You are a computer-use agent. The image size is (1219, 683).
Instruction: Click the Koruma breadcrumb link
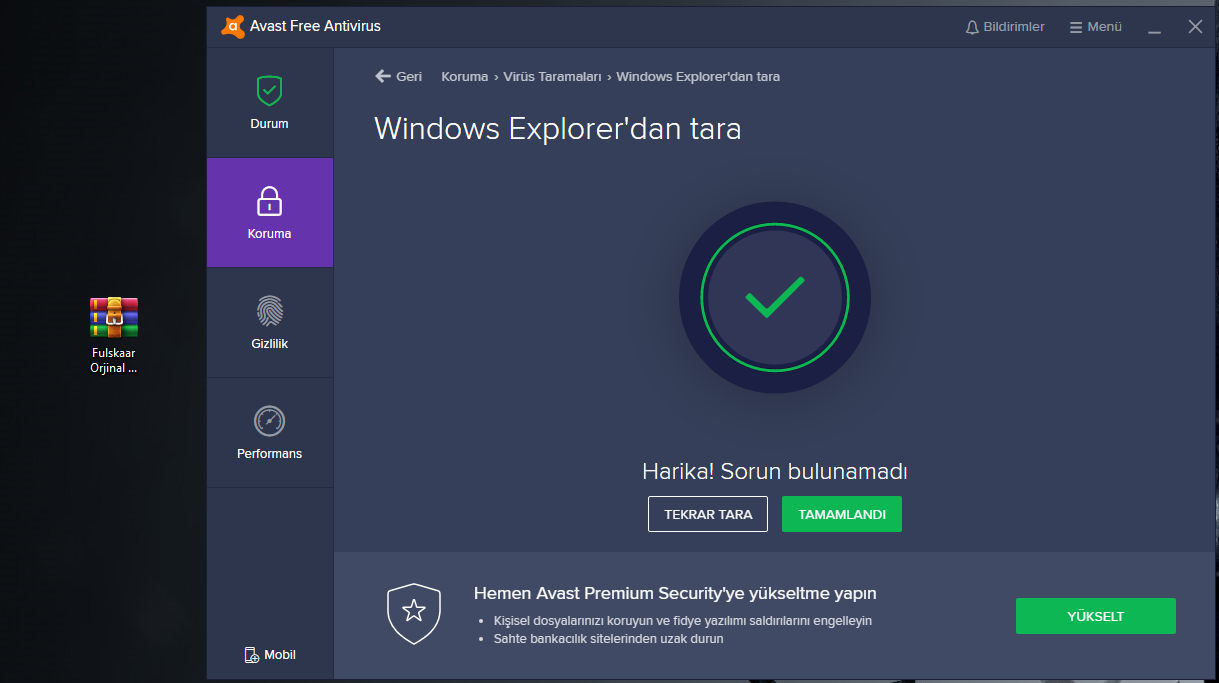[x=464, y=76]
